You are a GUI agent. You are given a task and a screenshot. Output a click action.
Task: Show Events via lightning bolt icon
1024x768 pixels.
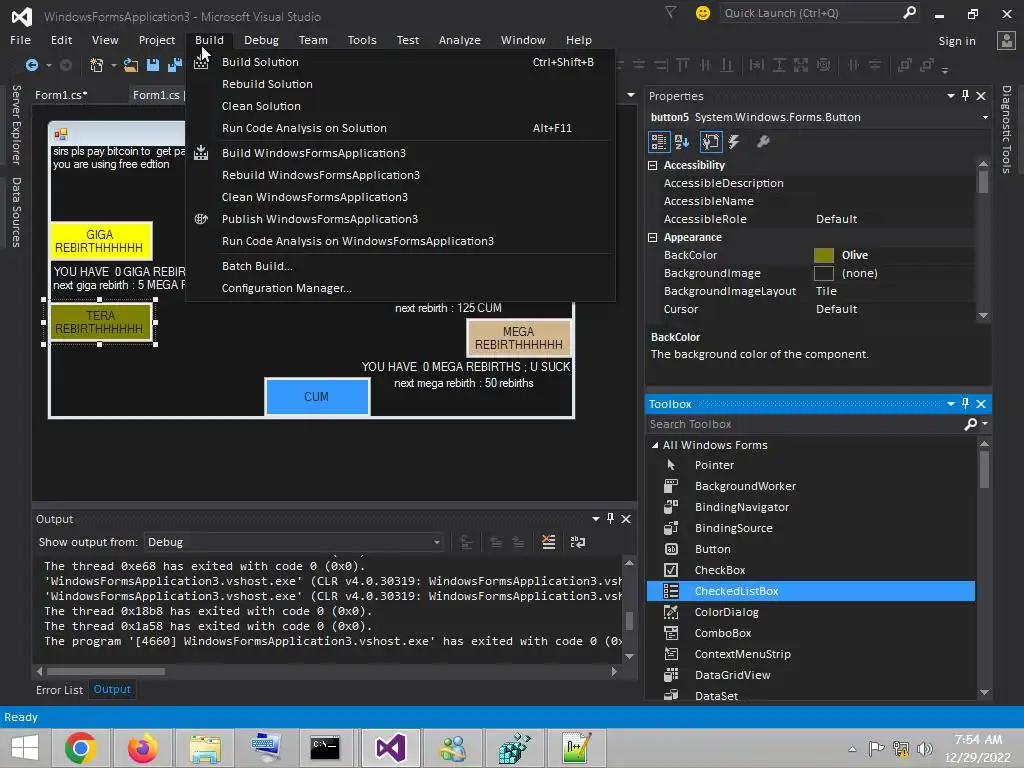pyautogui.click(x=734, y=141)
